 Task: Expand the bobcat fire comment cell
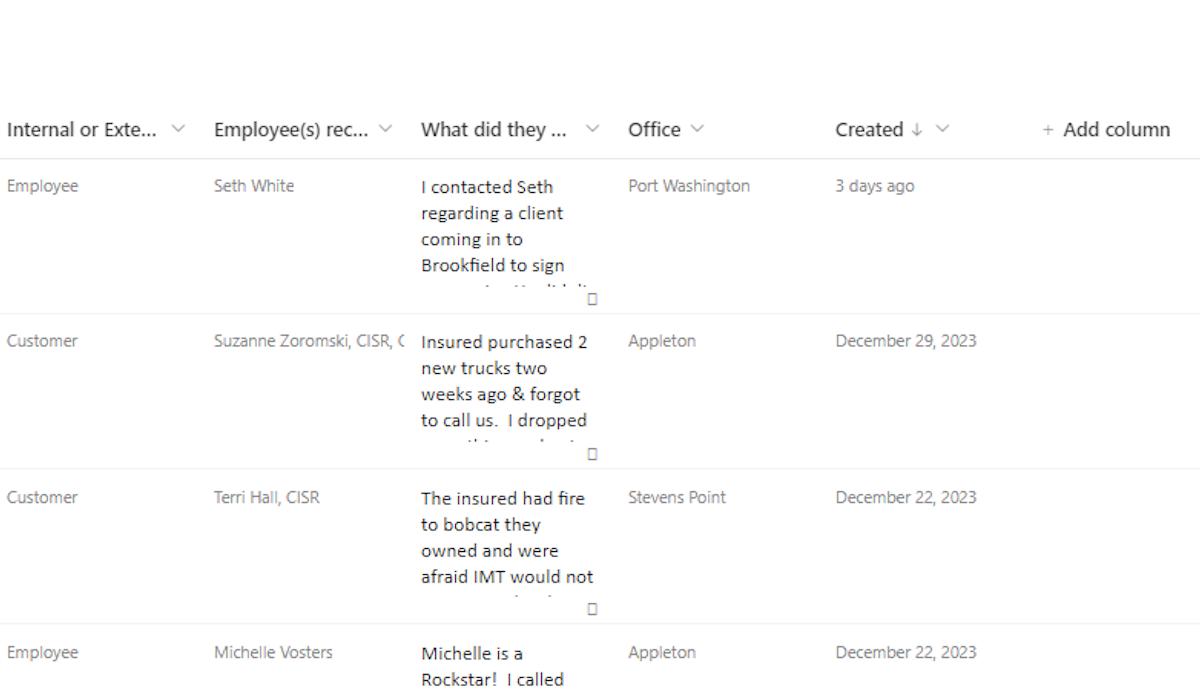pyautogui.click(x=592, y=609)
